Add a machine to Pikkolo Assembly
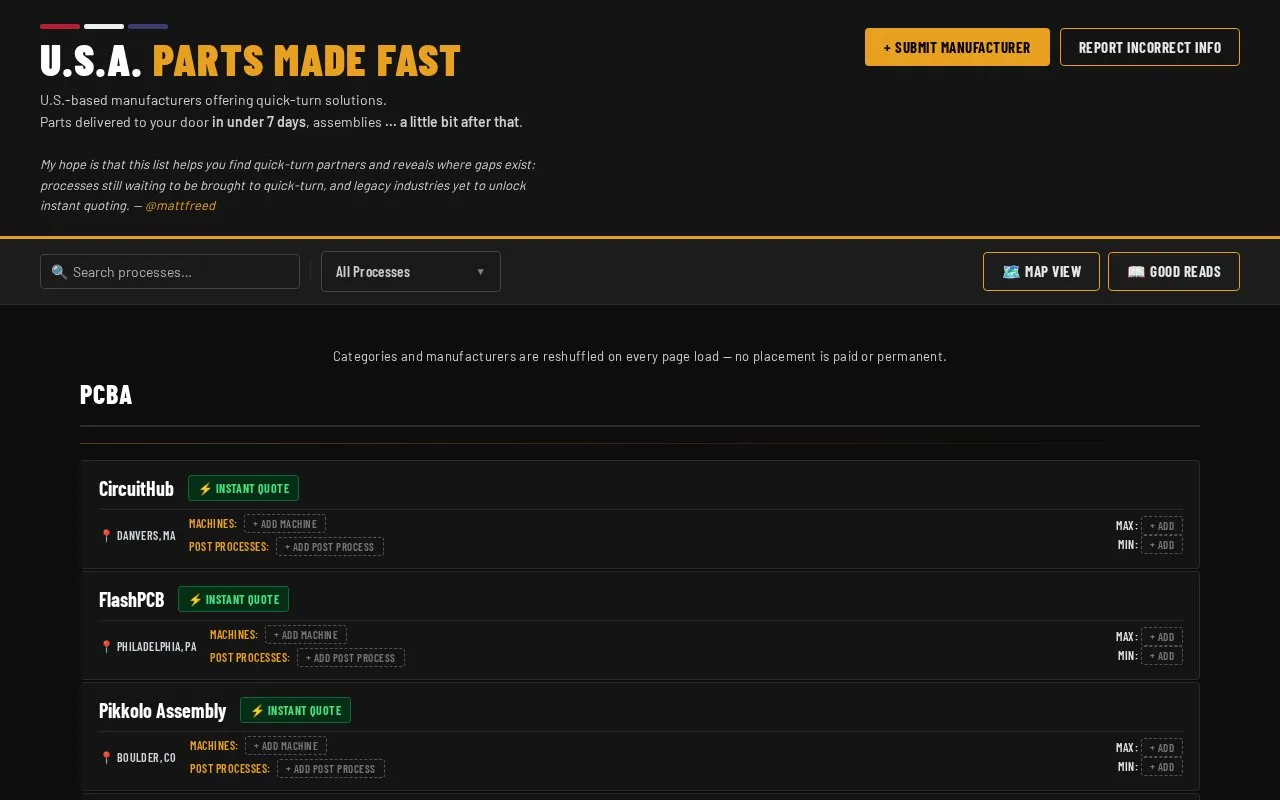1280x800 pixels. pyautogui.click(x=286, y=746)
